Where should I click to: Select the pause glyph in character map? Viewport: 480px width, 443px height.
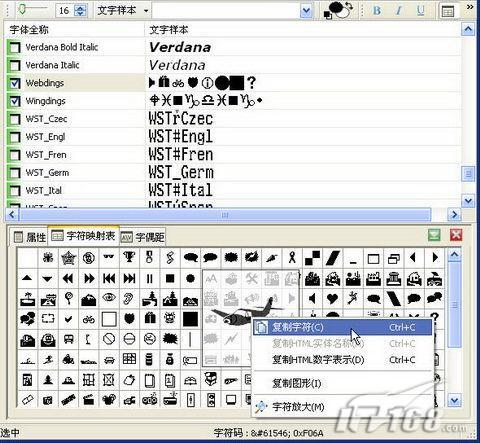click(150, 278)
